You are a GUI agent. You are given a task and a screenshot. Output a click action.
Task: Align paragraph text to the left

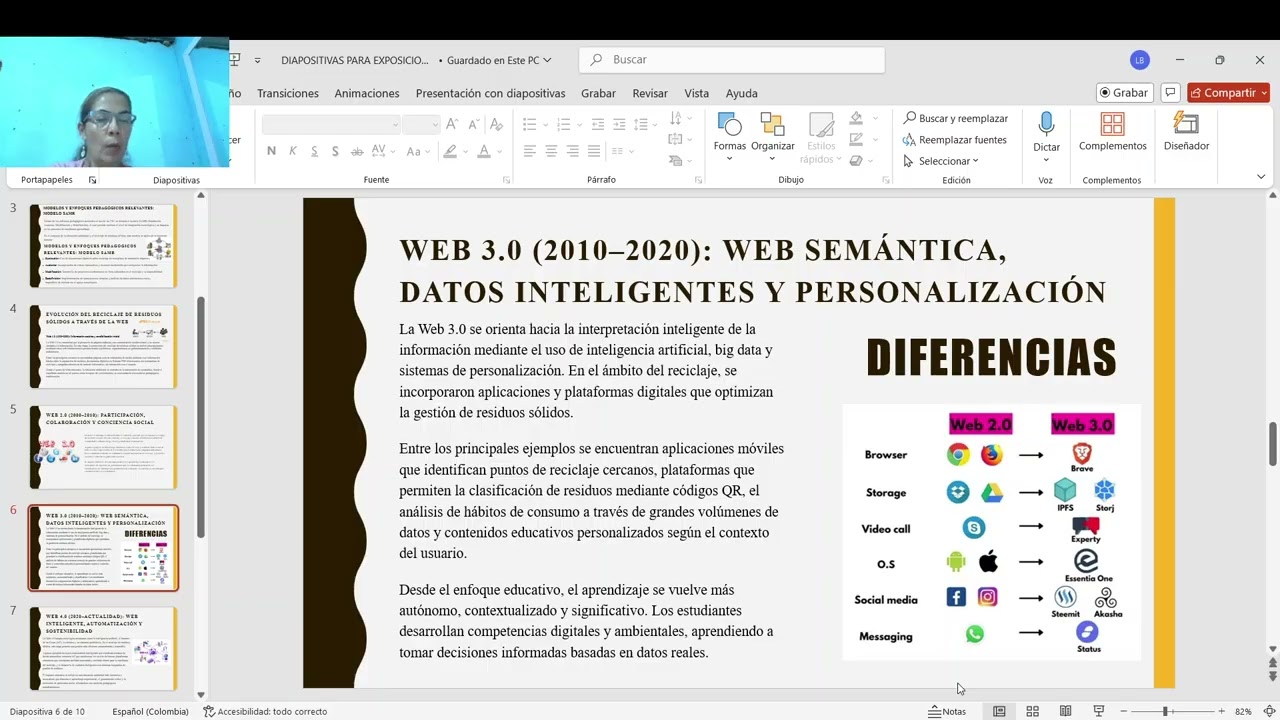pyautogui.click(x=529, y=151)
